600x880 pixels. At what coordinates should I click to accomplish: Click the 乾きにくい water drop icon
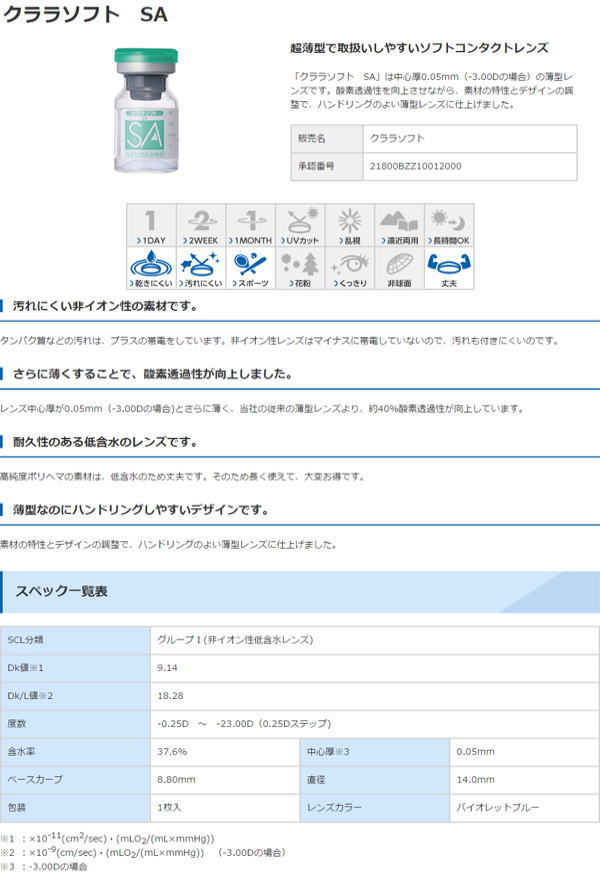(151, 268)
